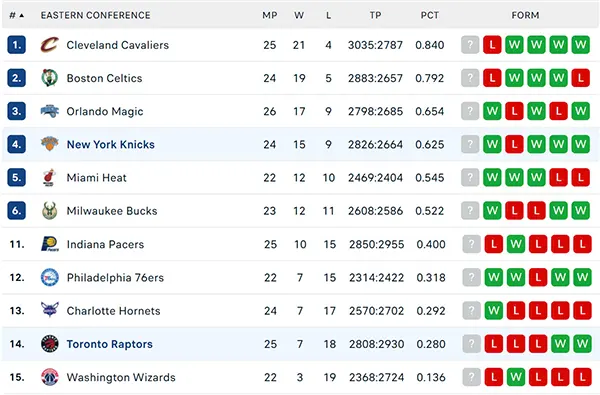Click the Toronto Raptors logo icon

coord(50,344)
